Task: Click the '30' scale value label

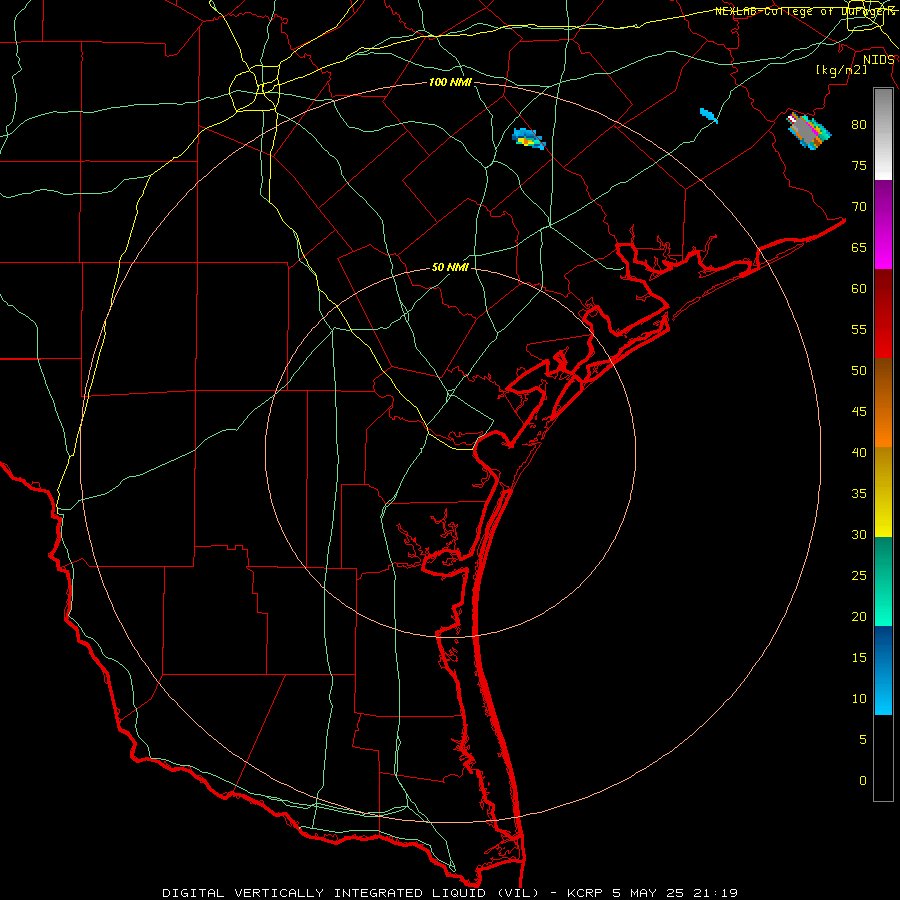Action: coord(859,535)
